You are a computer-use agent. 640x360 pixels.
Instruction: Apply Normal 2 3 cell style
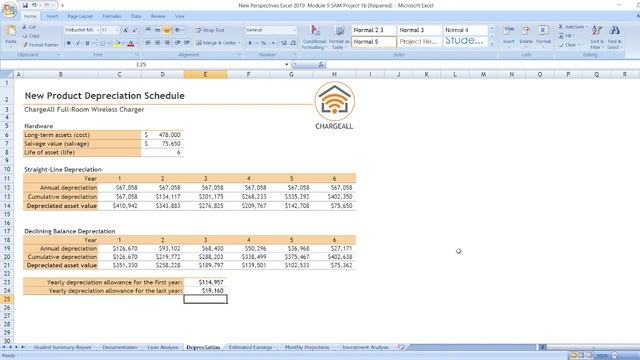(x=373, y=30)
